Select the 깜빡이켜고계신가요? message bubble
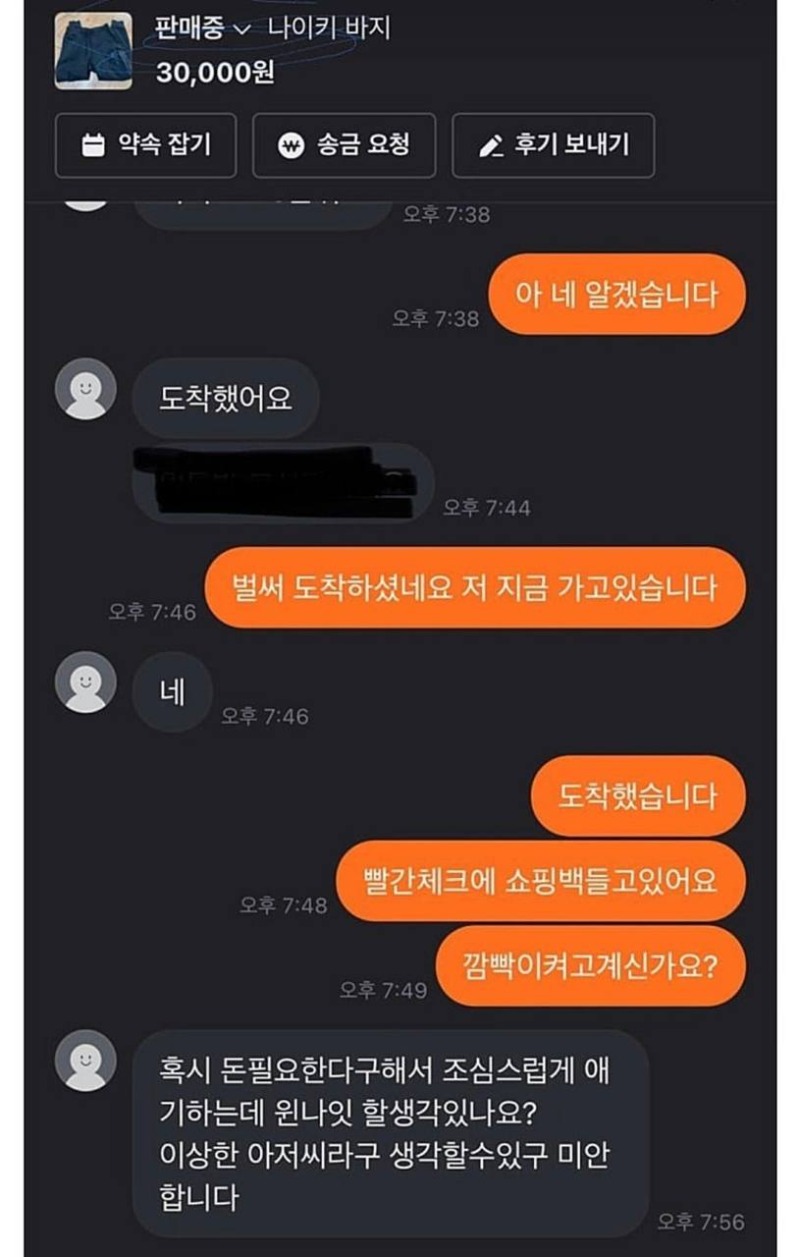This screenshot has height=1257, width=800. tap(591, 966)
